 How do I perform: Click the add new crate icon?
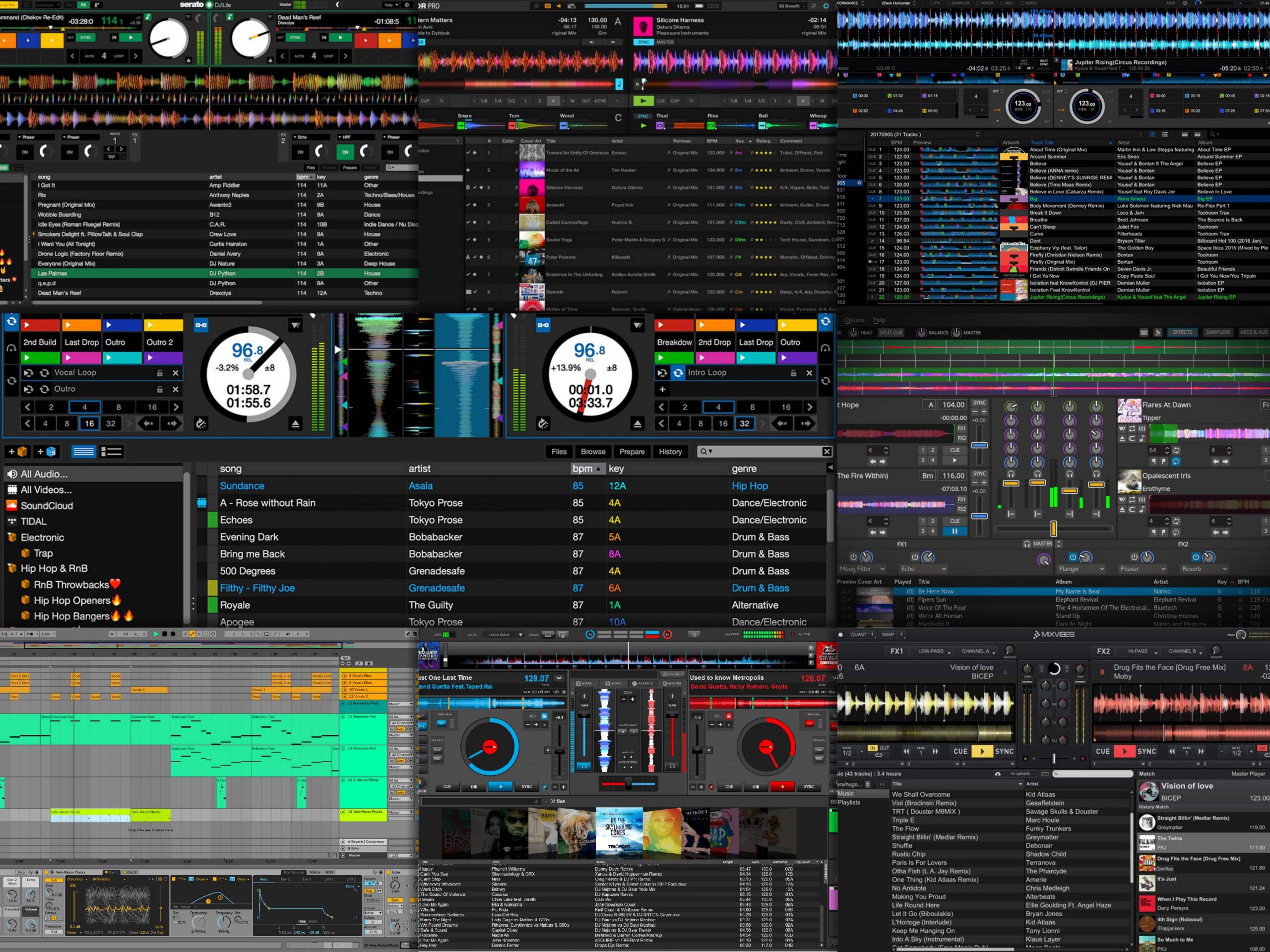click(17, 452)
